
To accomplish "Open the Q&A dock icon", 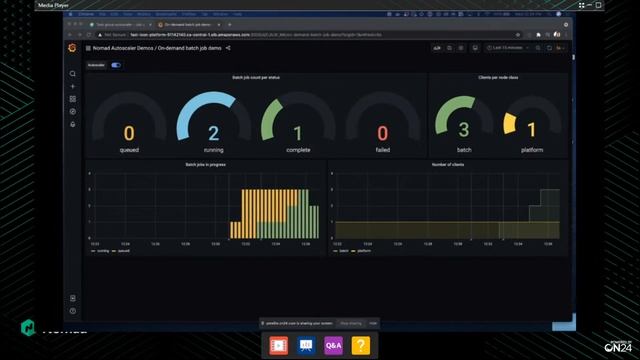I will [x=333, y=345].
